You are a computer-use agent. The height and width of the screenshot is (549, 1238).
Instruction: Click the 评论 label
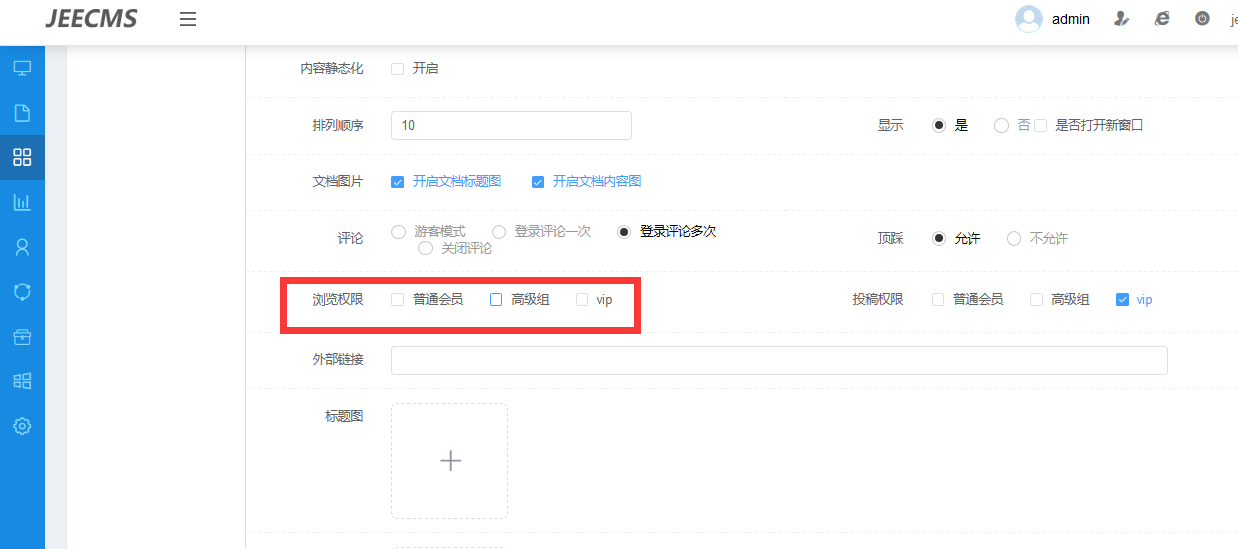[351, 239]
